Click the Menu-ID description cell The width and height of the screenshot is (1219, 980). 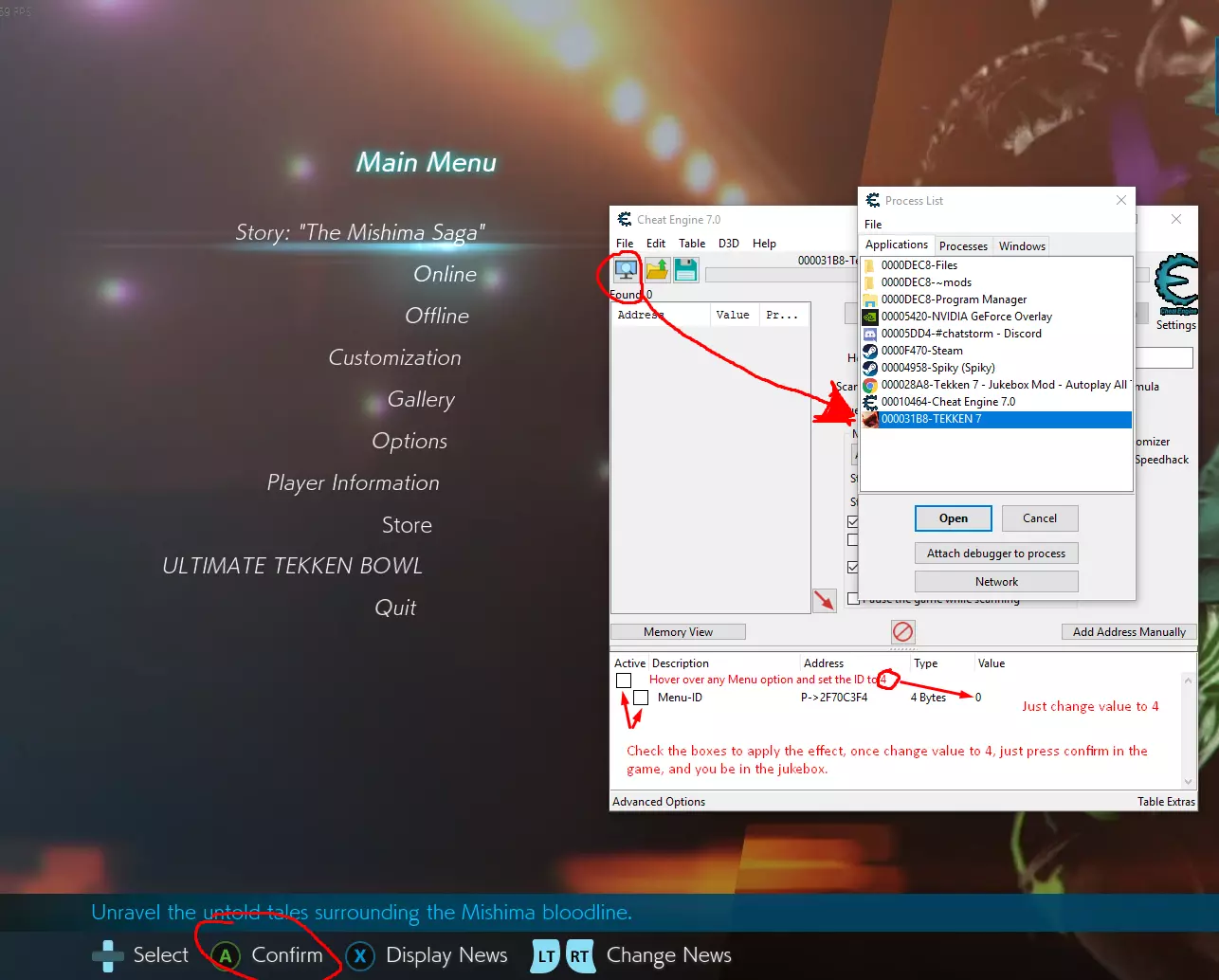tap(680, 698)
